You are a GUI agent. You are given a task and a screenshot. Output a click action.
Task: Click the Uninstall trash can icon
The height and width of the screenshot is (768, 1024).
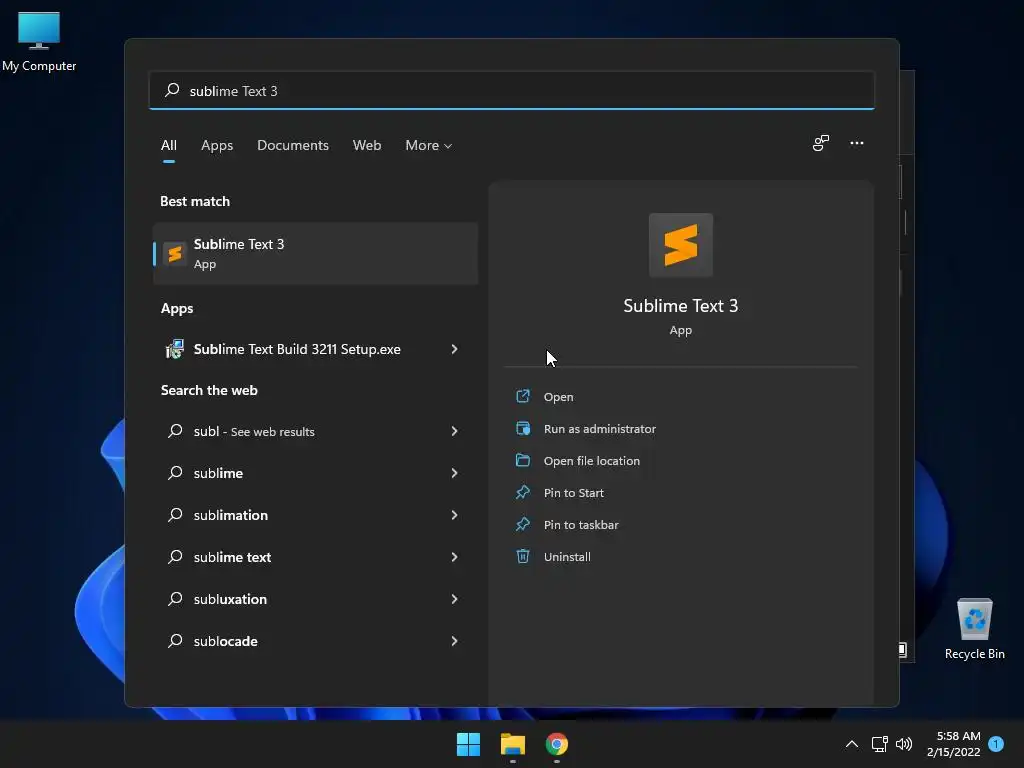click(x=522, y=556)
